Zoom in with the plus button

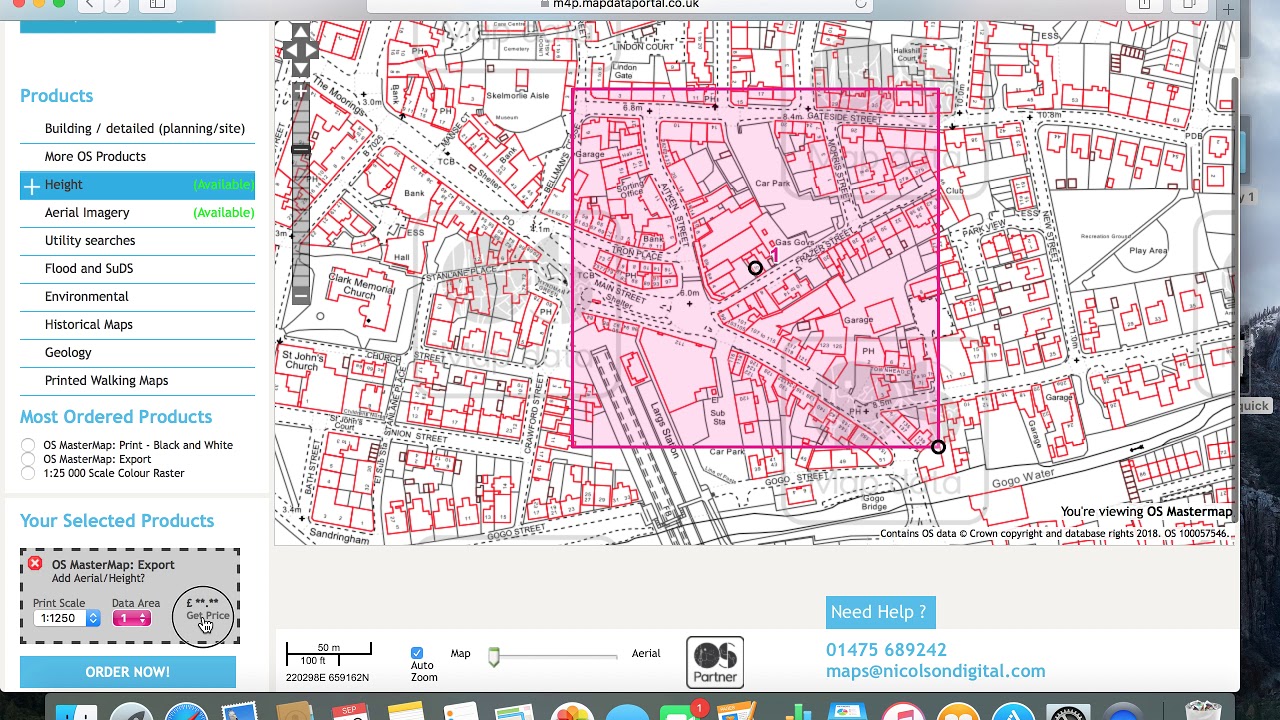click(300, 92)
